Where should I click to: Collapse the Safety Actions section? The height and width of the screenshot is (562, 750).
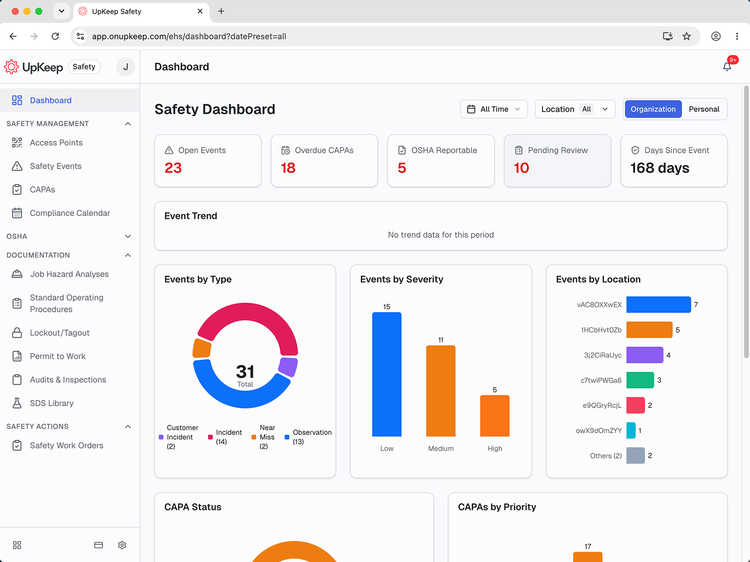coord(128,427)
